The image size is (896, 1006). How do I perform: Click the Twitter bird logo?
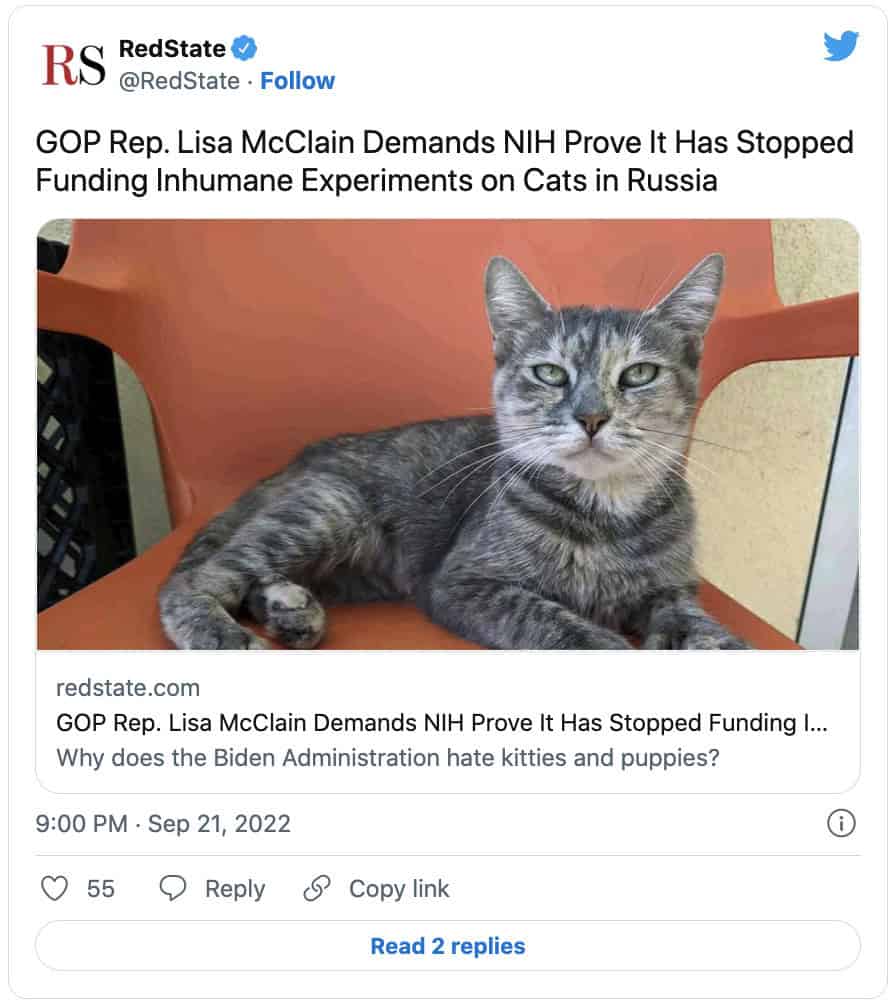841,46
